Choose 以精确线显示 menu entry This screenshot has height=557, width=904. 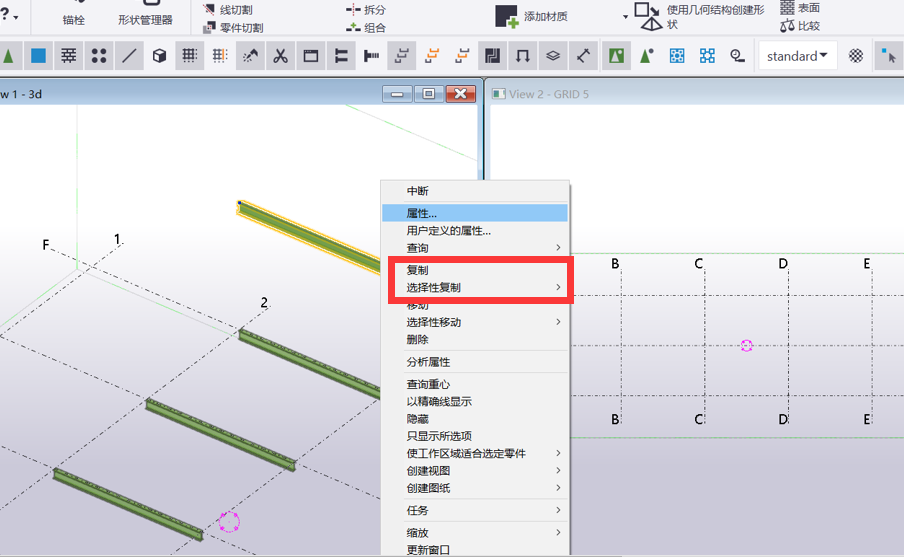(474, 401)
